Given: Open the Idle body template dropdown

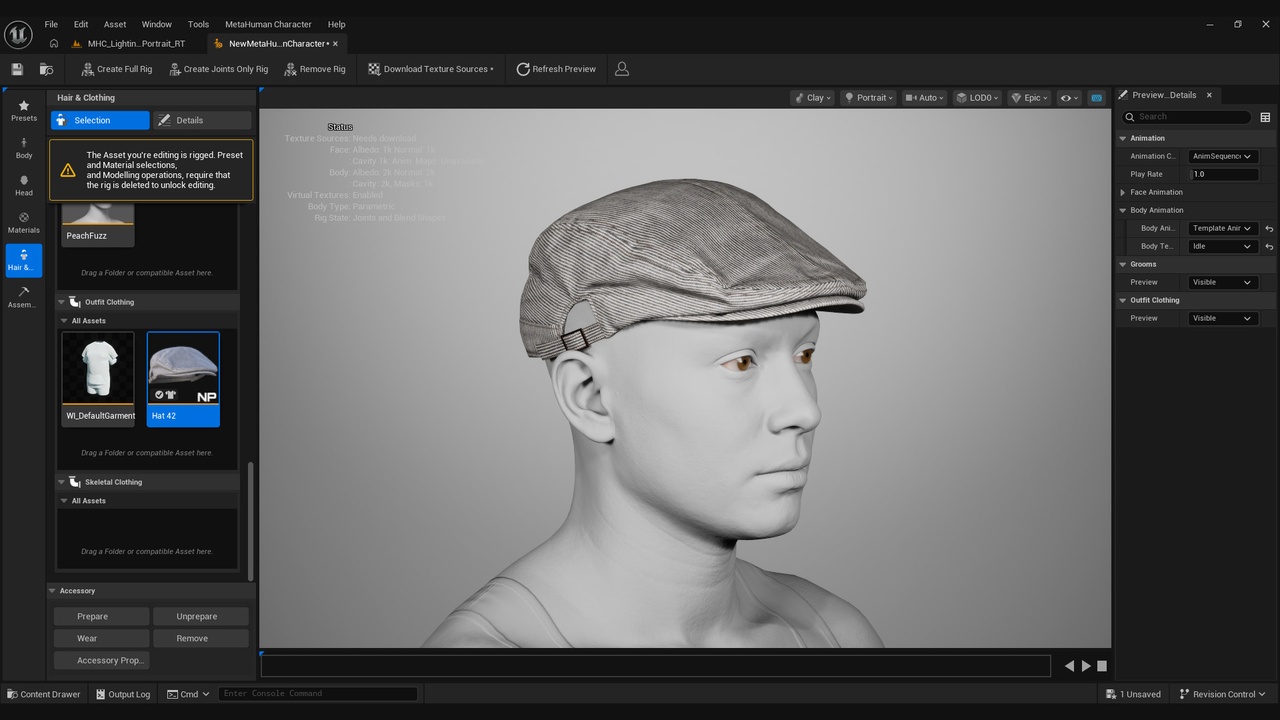Looking at the screenshot, I should pos(1222,246).
